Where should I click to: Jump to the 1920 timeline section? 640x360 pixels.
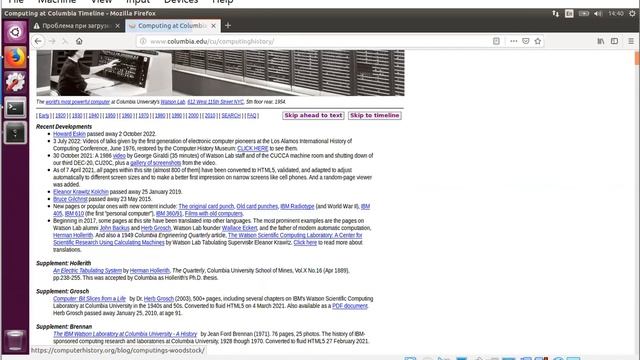pyautogui.click(x=60, y=116)
